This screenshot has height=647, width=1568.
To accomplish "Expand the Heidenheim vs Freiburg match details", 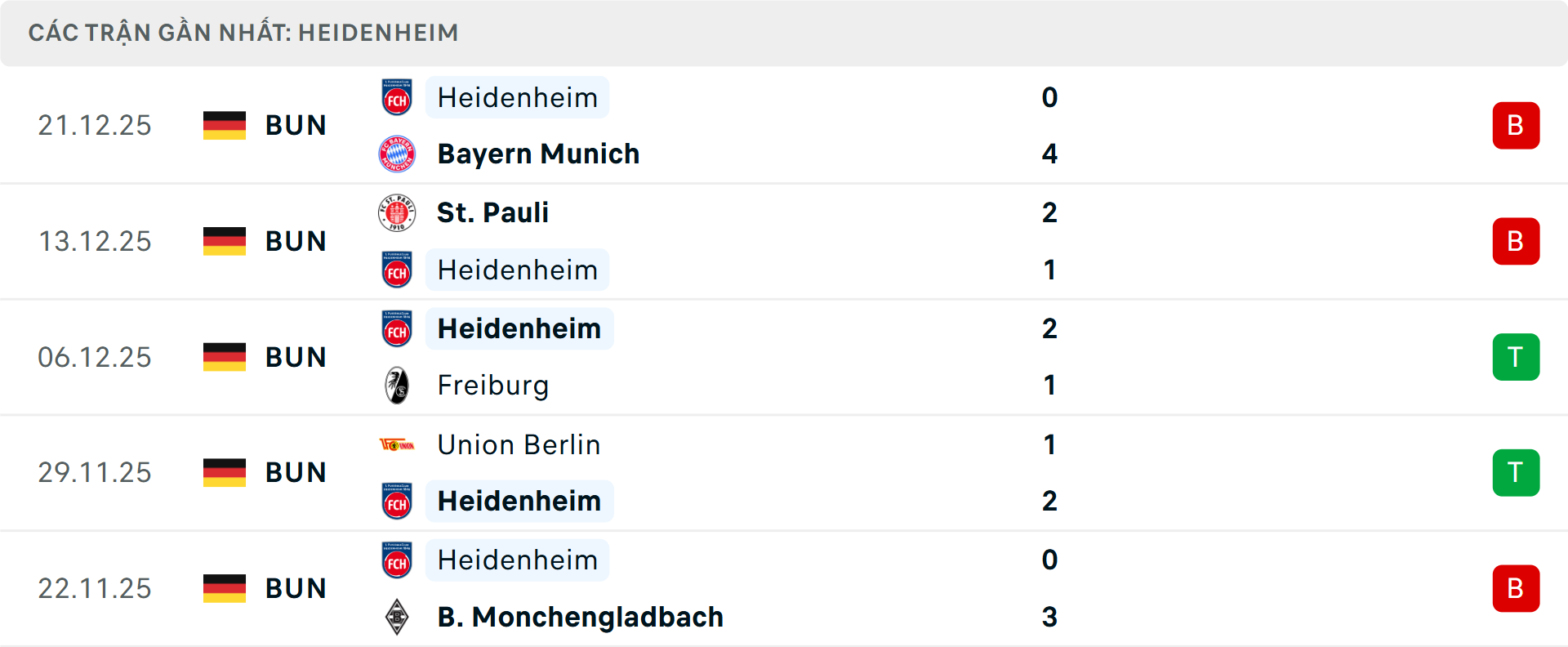I will coord(784,357).
